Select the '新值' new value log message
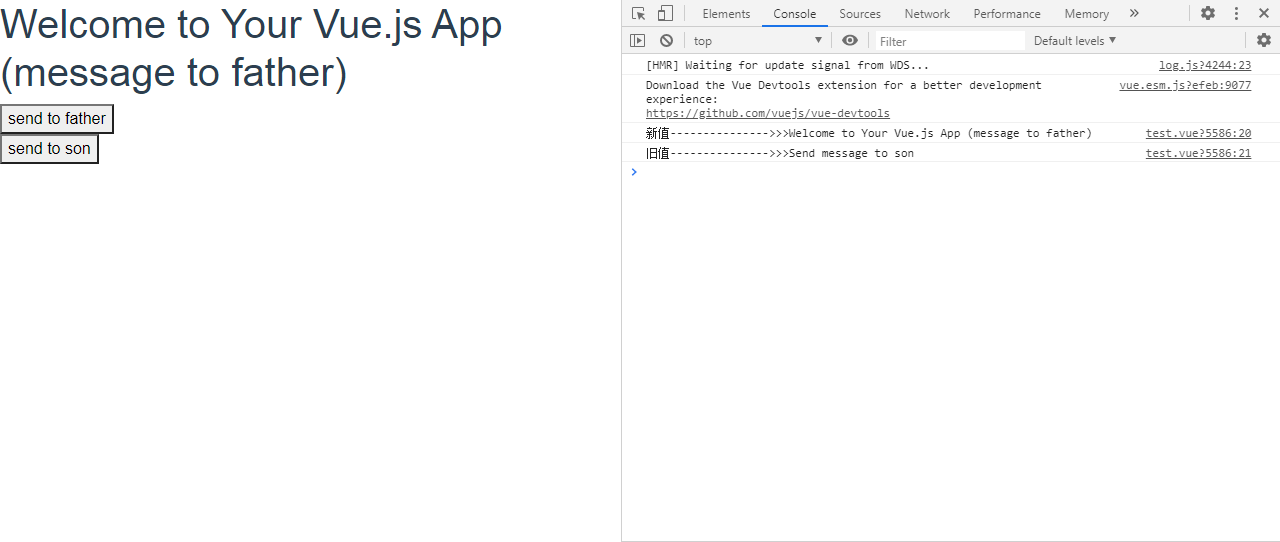 869,133
